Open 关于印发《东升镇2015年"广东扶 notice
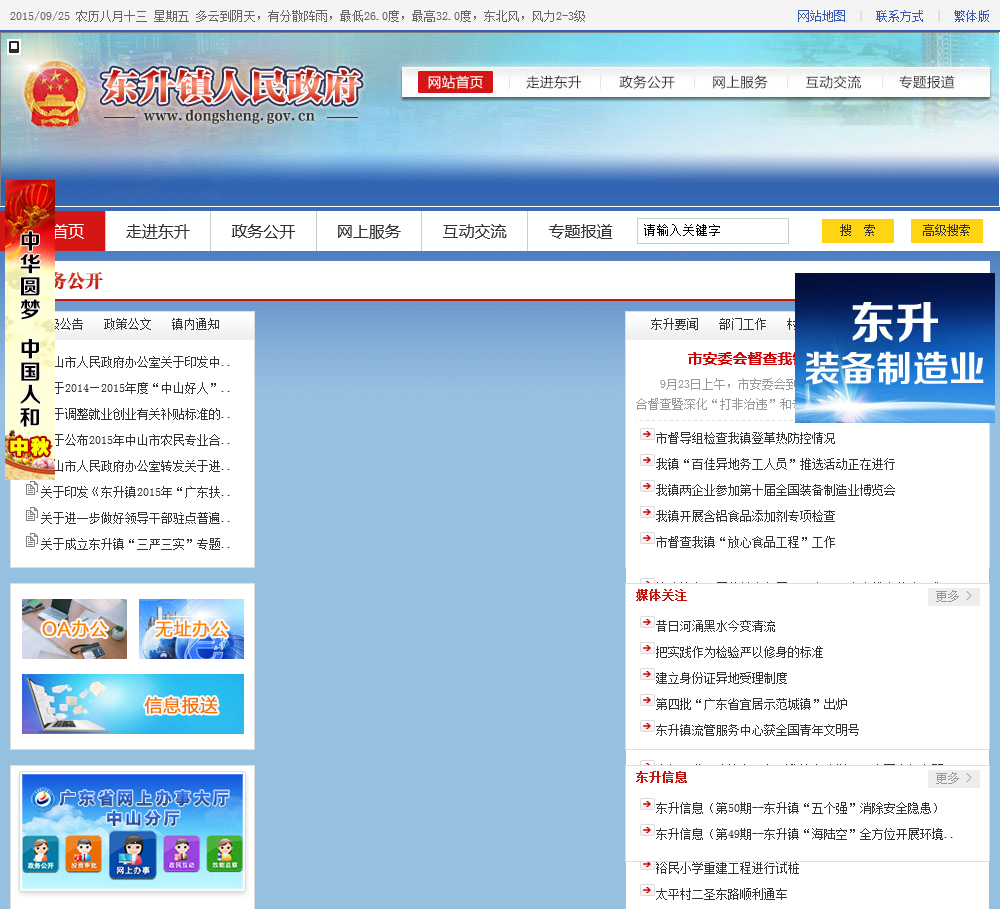Image resolution: width=1000 pixels, height=909 pixels. pyautogui.click(x=135, y=492)
